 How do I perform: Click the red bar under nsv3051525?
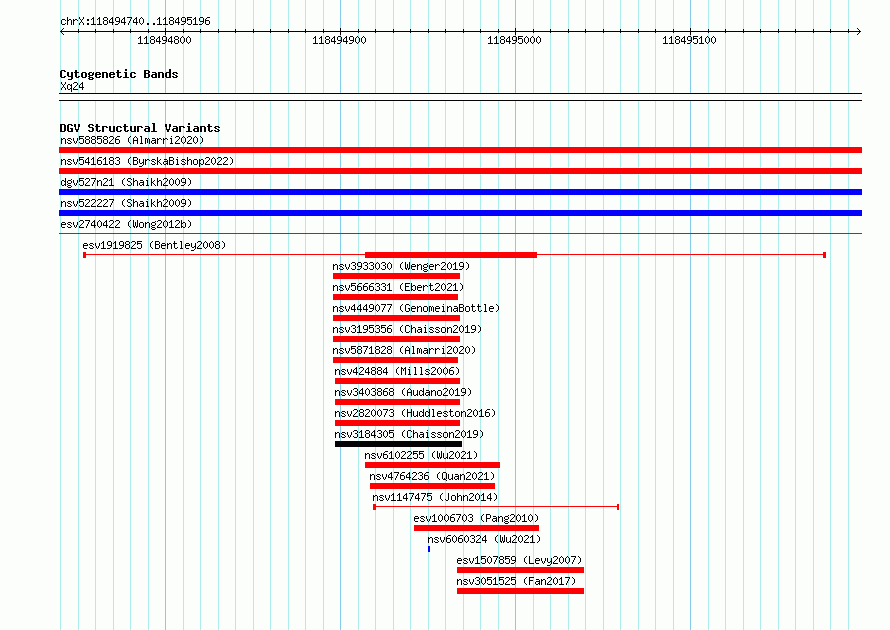point(520,591)
